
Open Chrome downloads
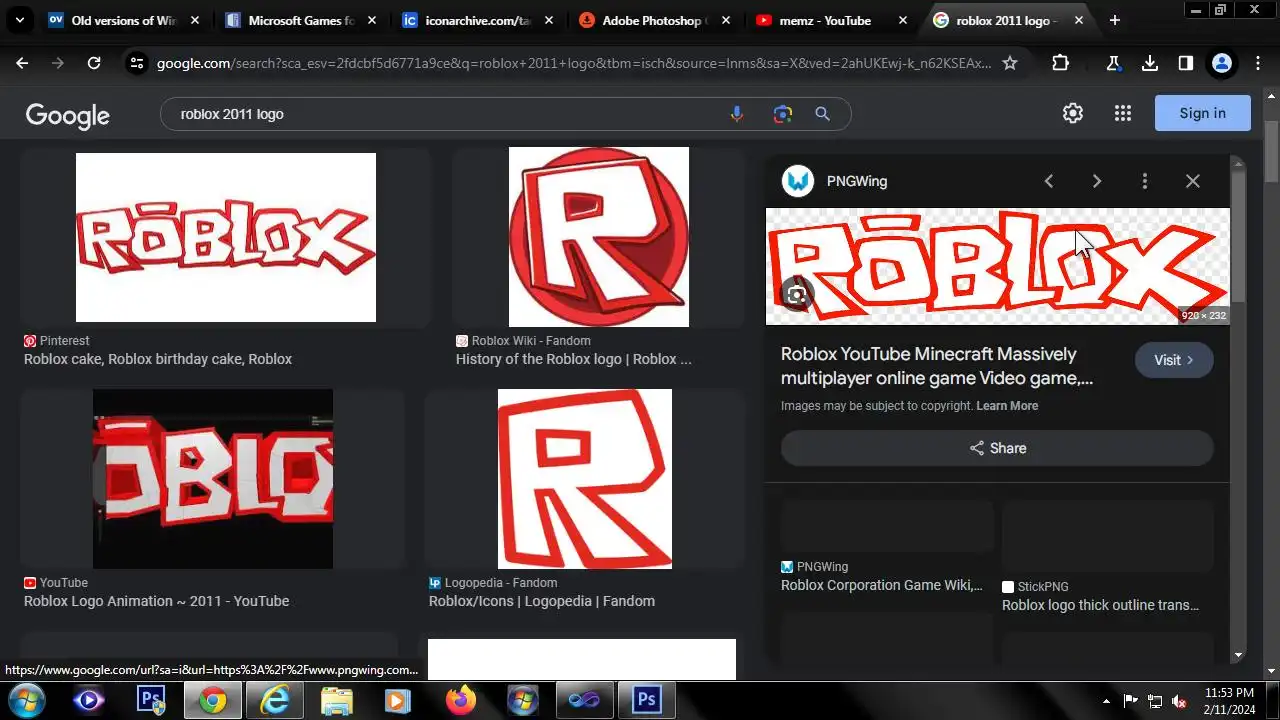1150,63
